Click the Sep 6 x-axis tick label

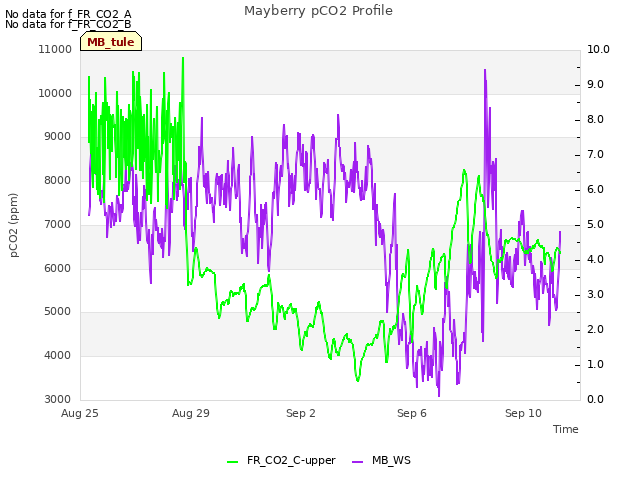pyautogui.click(x=412, y=413)
